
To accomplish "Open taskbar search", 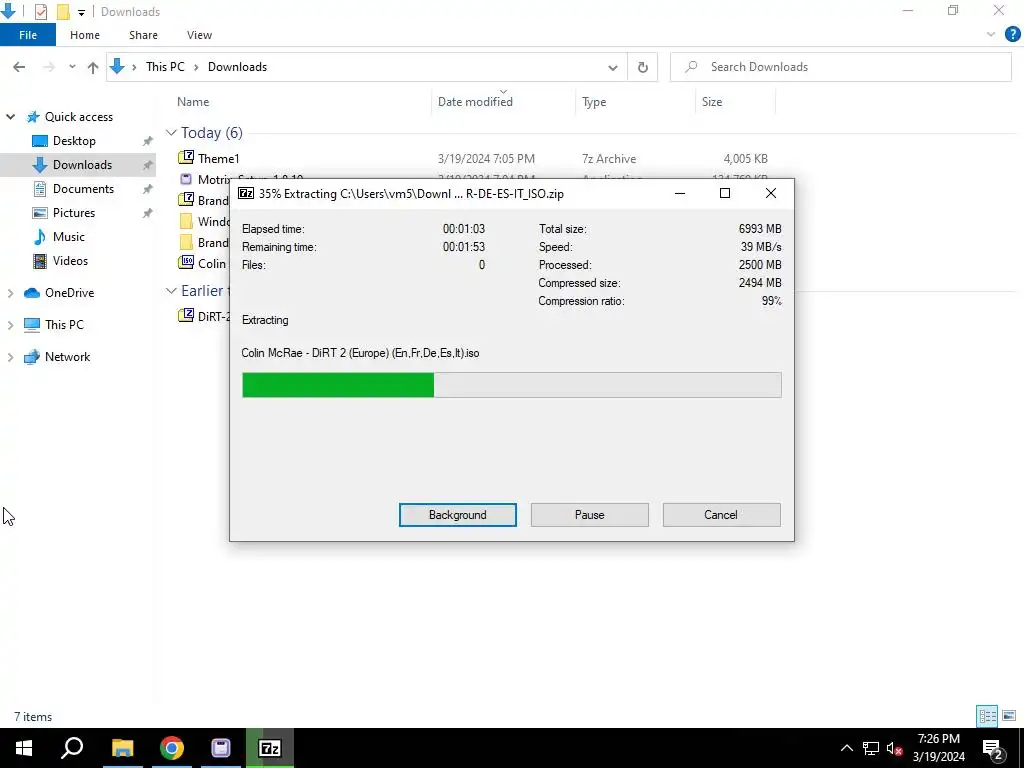I will click(72, 748).
